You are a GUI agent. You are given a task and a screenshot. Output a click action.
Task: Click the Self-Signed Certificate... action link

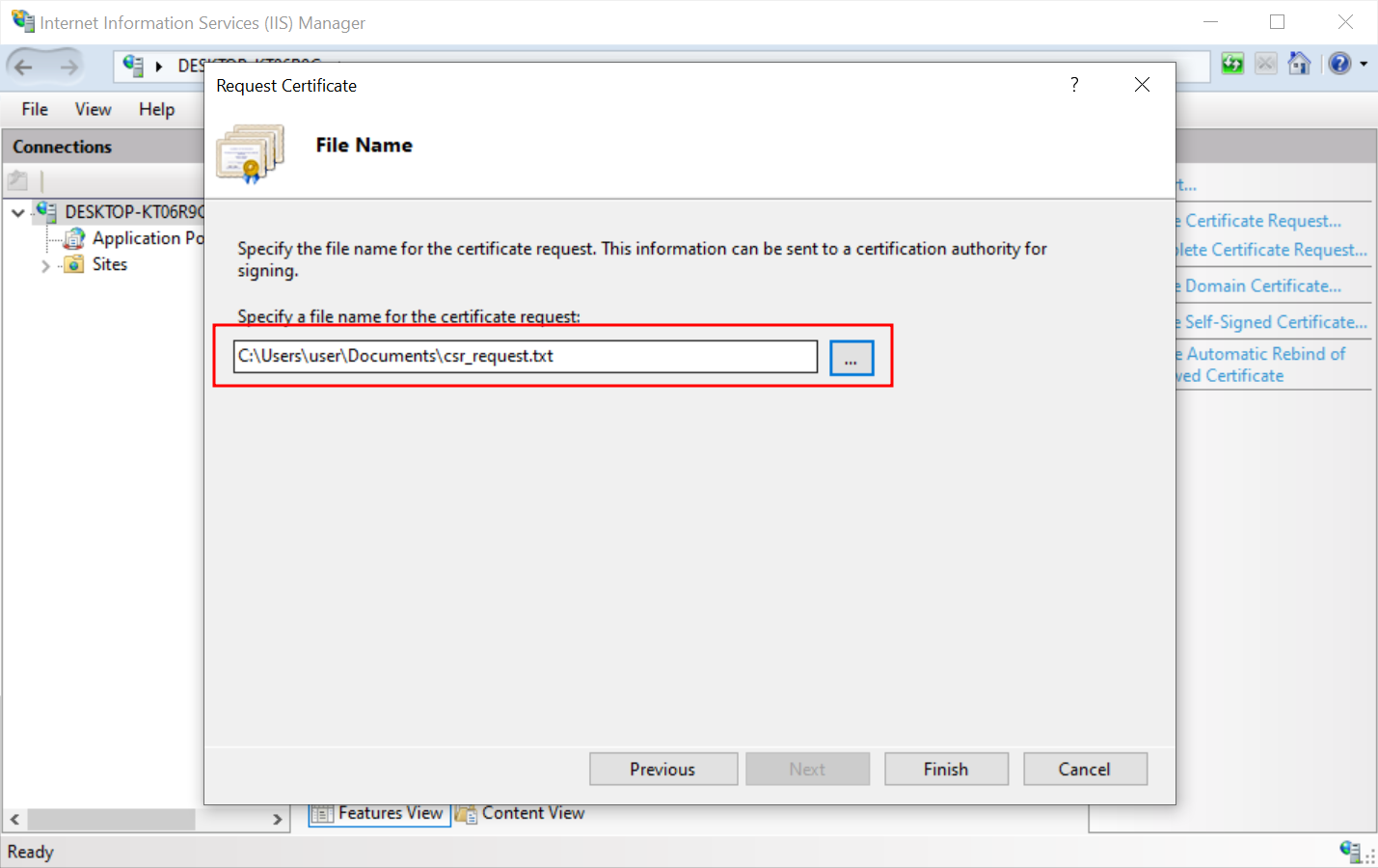click(x=1271, y=322)
